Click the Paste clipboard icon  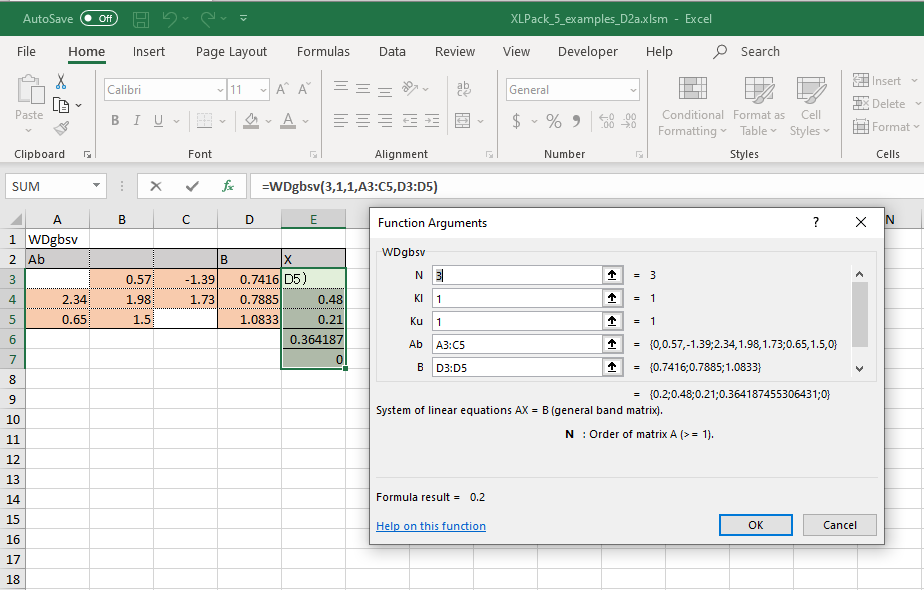[x=29, y=90]
